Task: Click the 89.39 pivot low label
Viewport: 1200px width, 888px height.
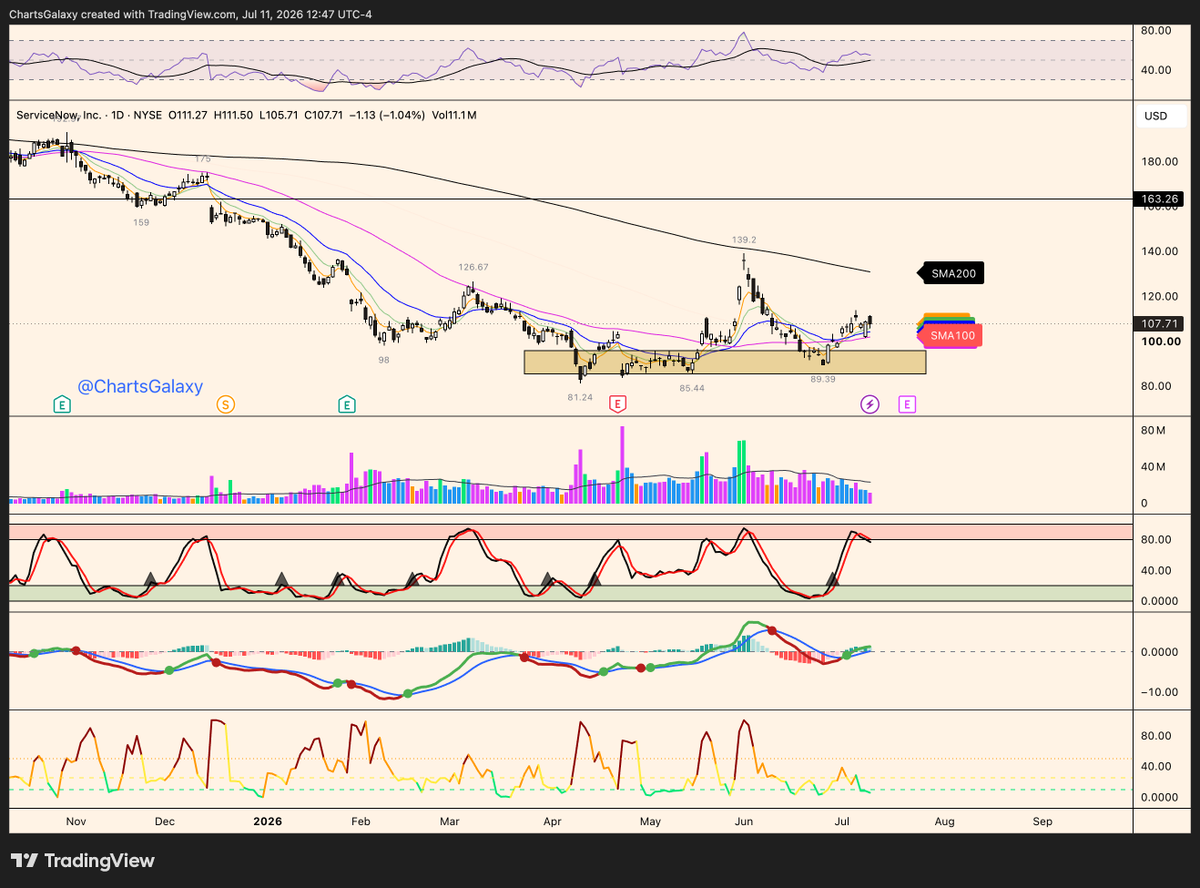Action: [823, 379]
